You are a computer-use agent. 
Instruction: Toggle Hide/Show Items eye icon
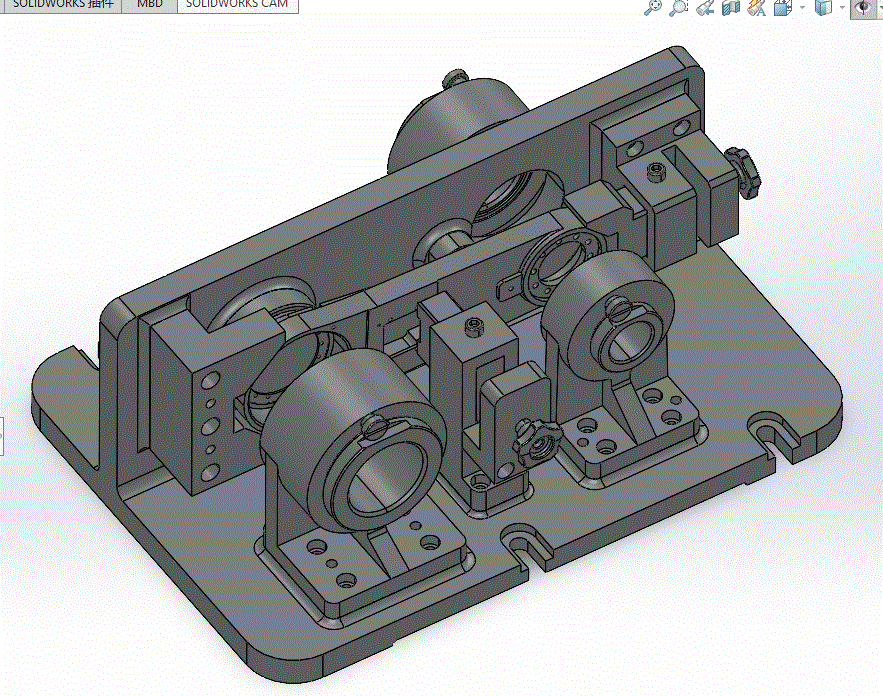tap(863, 7)
